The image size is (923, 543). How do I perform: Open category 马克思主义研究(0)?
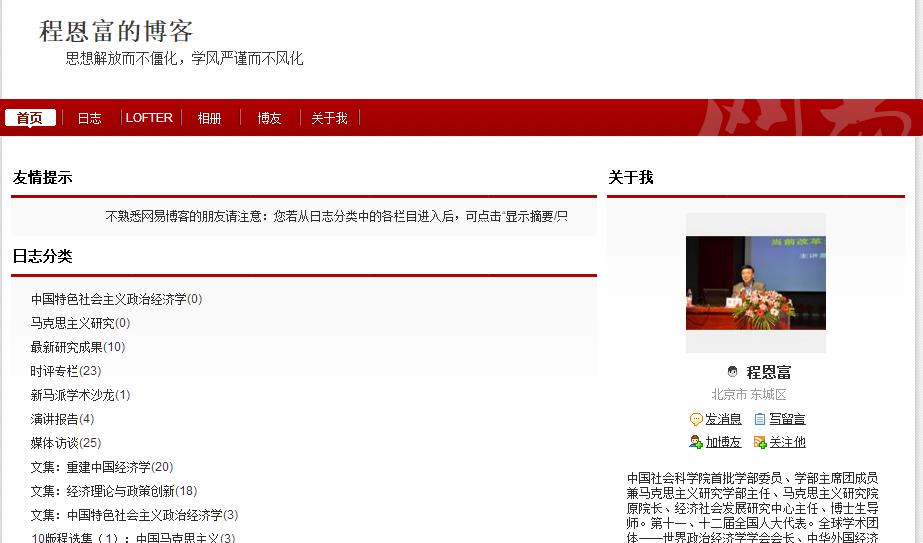[x=80, y=323]
